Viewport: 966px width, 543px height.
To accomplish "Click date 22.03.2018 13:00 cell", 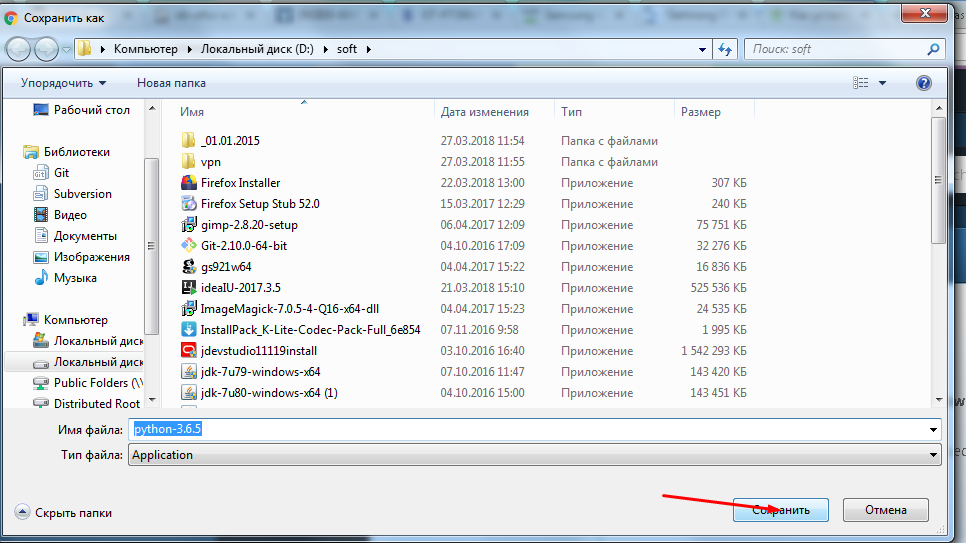I will point(482,182).
